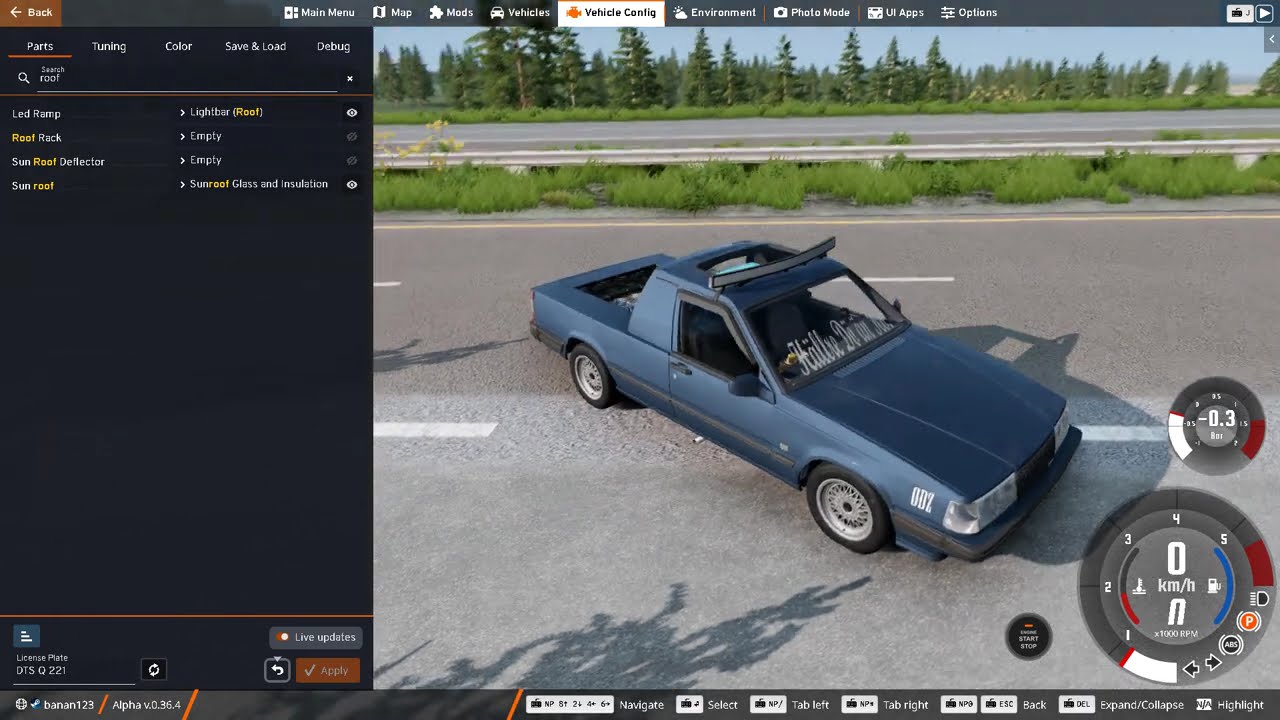Open the UI Apps menu
1280x720 pixels.
coord(895,12)
